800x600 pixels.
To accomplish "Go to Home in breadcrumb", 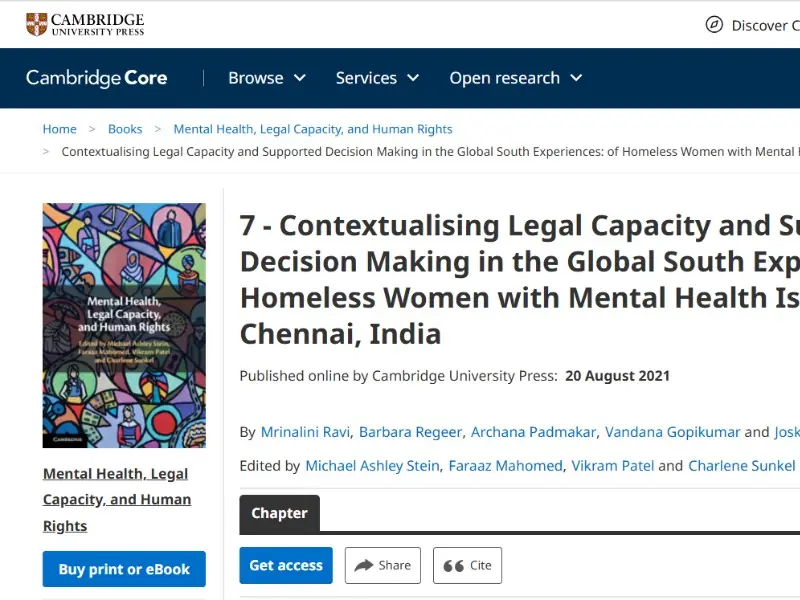I will pyautogui.click(x=60, y=129).
